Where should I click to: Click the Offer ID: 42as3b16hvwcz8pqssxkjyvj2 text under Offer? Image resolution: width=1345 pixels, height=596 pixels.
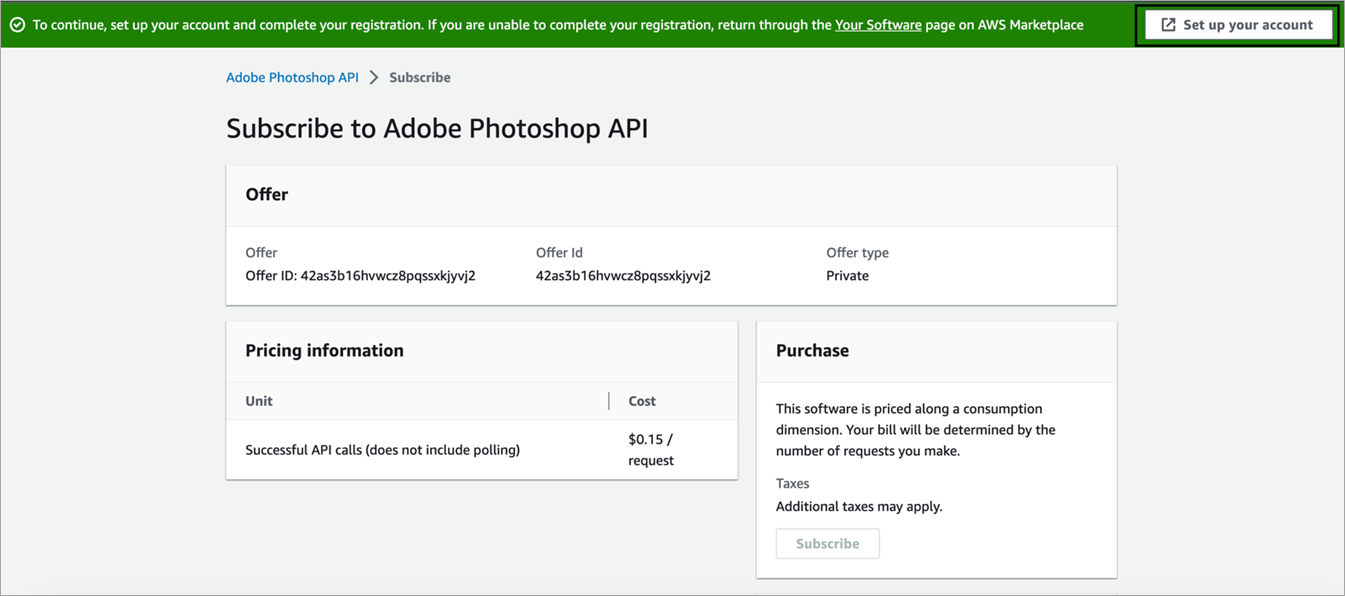coord(360,276)
